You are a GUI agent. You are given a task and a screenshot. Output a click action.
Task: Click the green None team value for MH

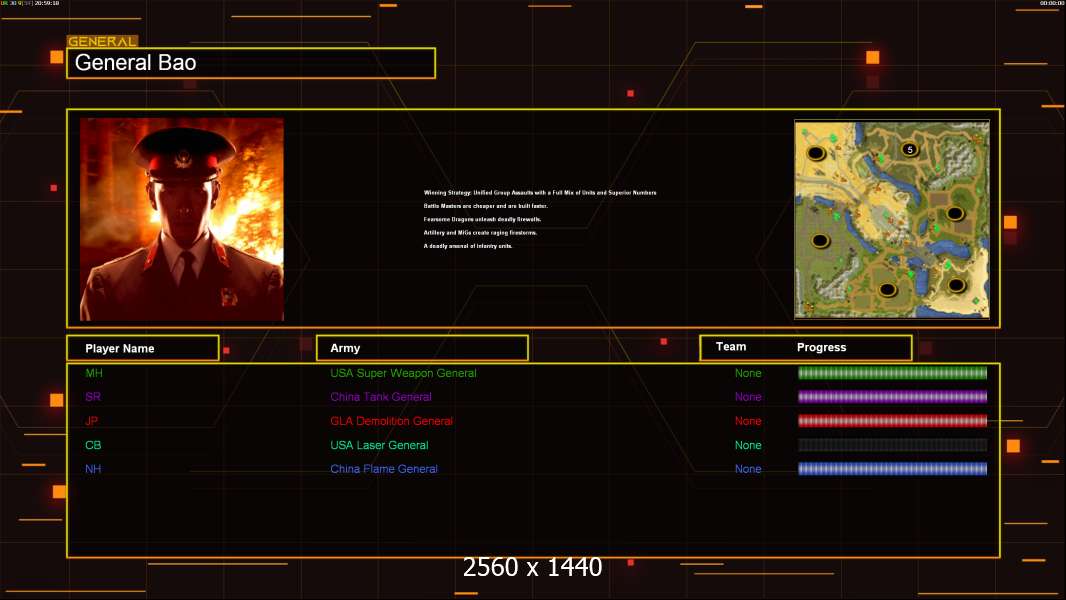(748, 373)
